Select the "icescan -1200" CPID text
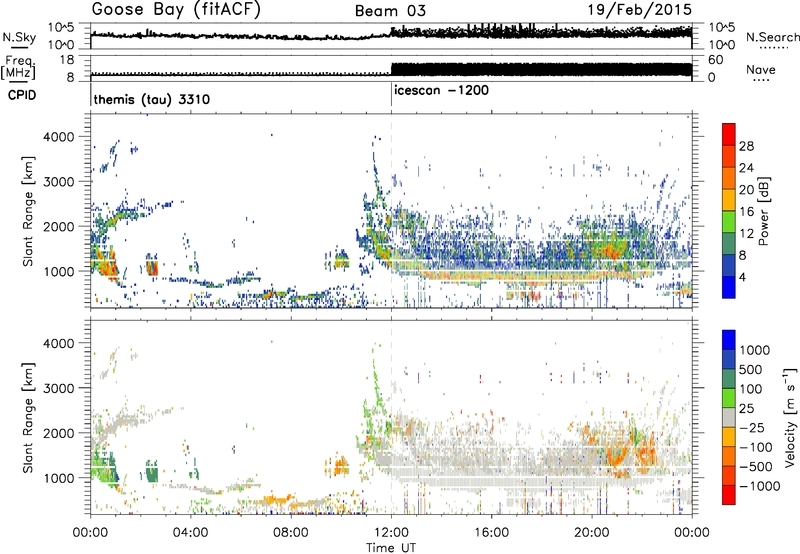 [441, 90]
